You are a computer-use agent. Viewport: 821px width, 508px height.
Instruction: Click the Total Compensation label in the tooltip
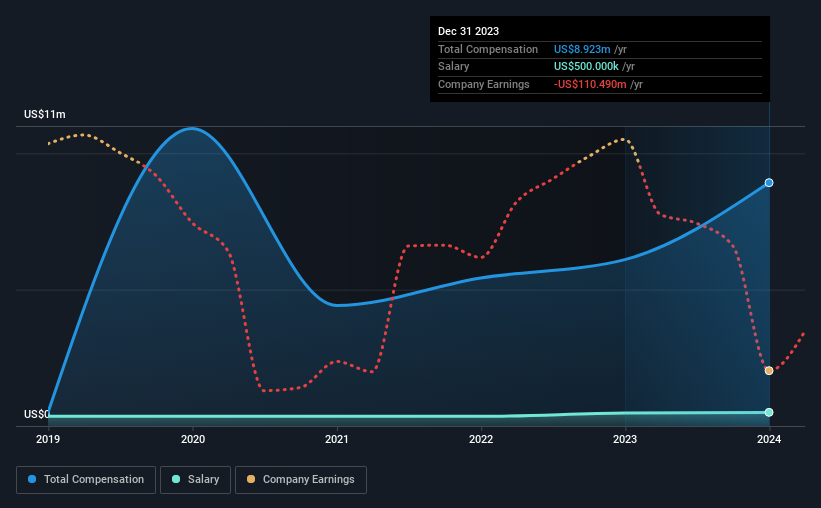(487, 49)
